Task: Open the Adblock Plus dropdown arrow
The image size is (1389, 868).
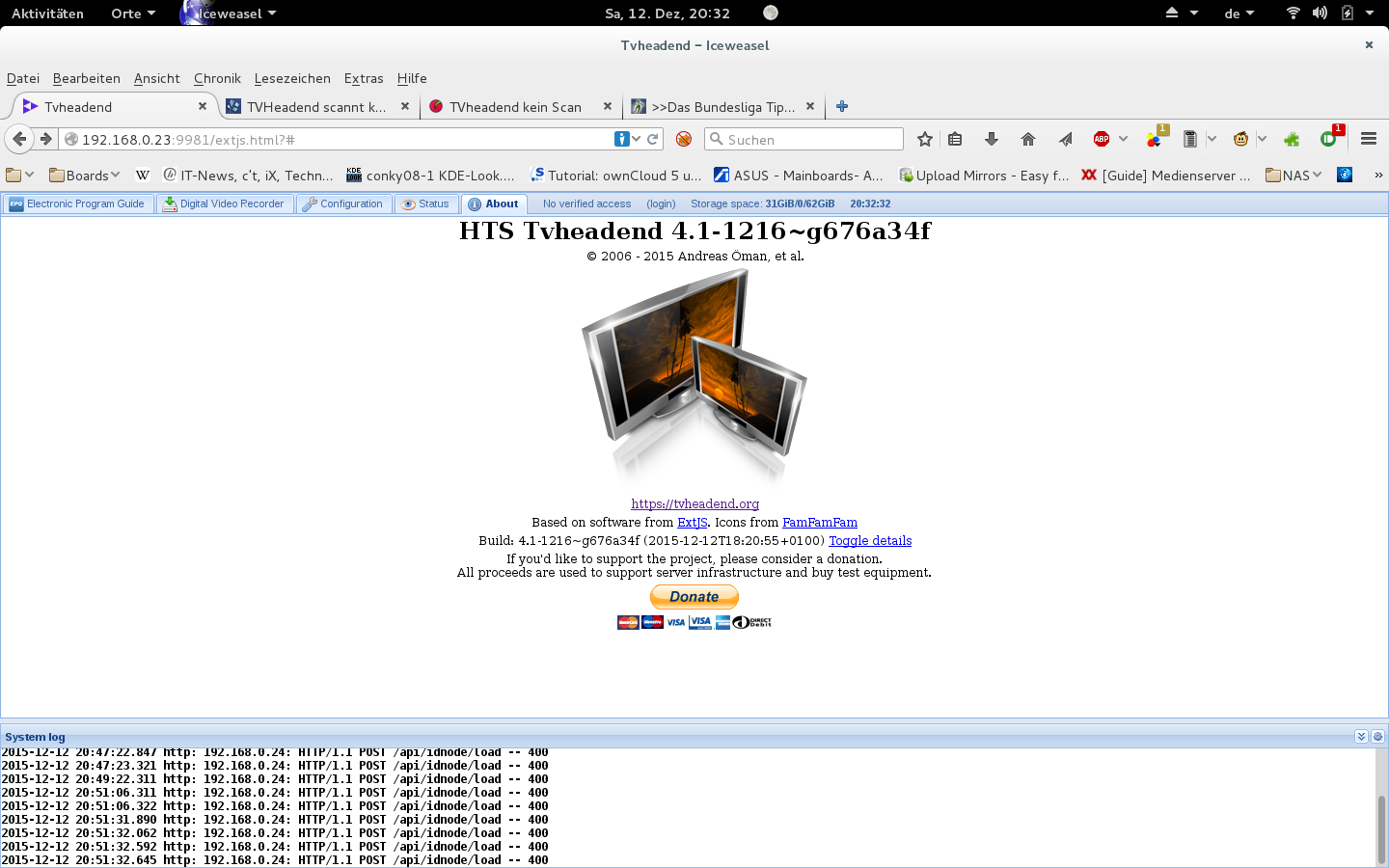Action: (x=1123, y=139)
